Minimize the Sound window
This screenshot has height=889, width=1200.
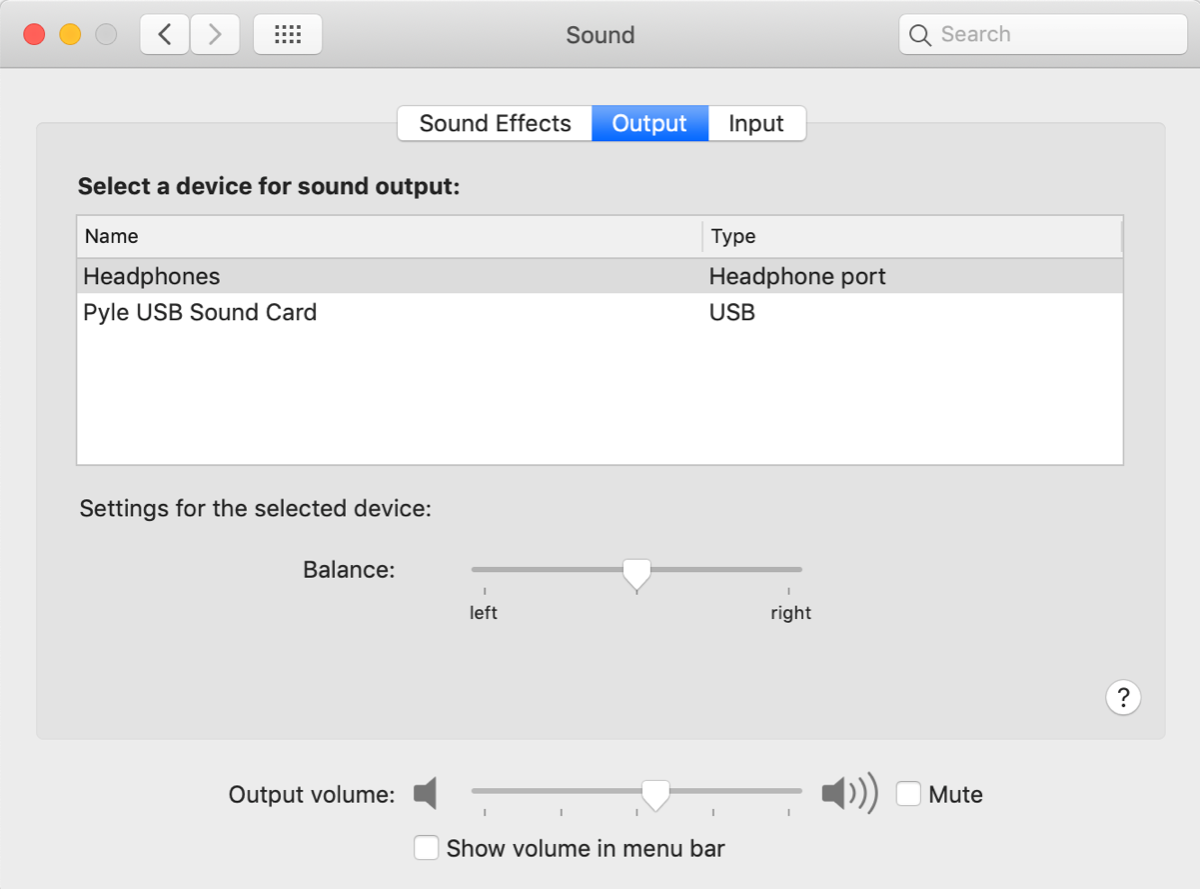pos(70,35)
